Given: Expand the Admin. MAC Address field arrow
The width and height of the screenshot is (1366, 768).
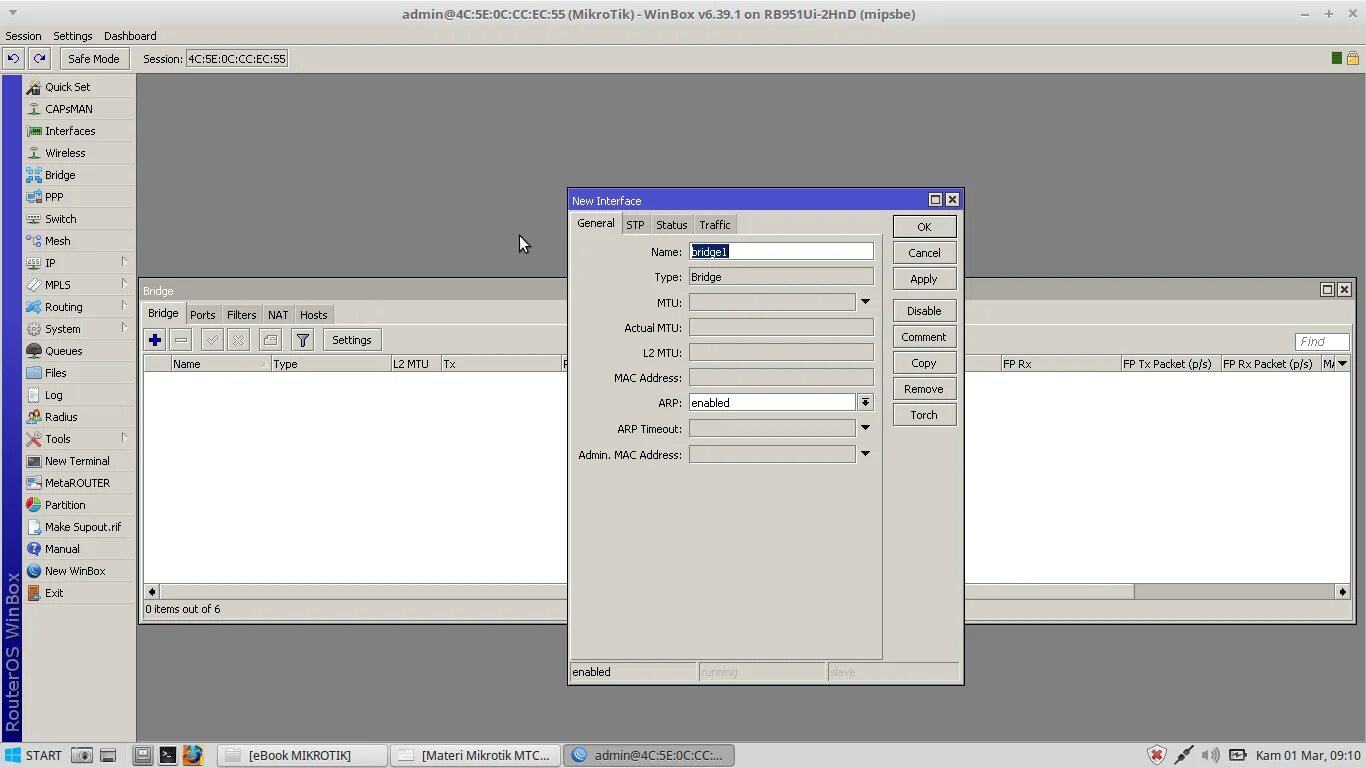Looking at the screenshot, I should click(865, 454).
